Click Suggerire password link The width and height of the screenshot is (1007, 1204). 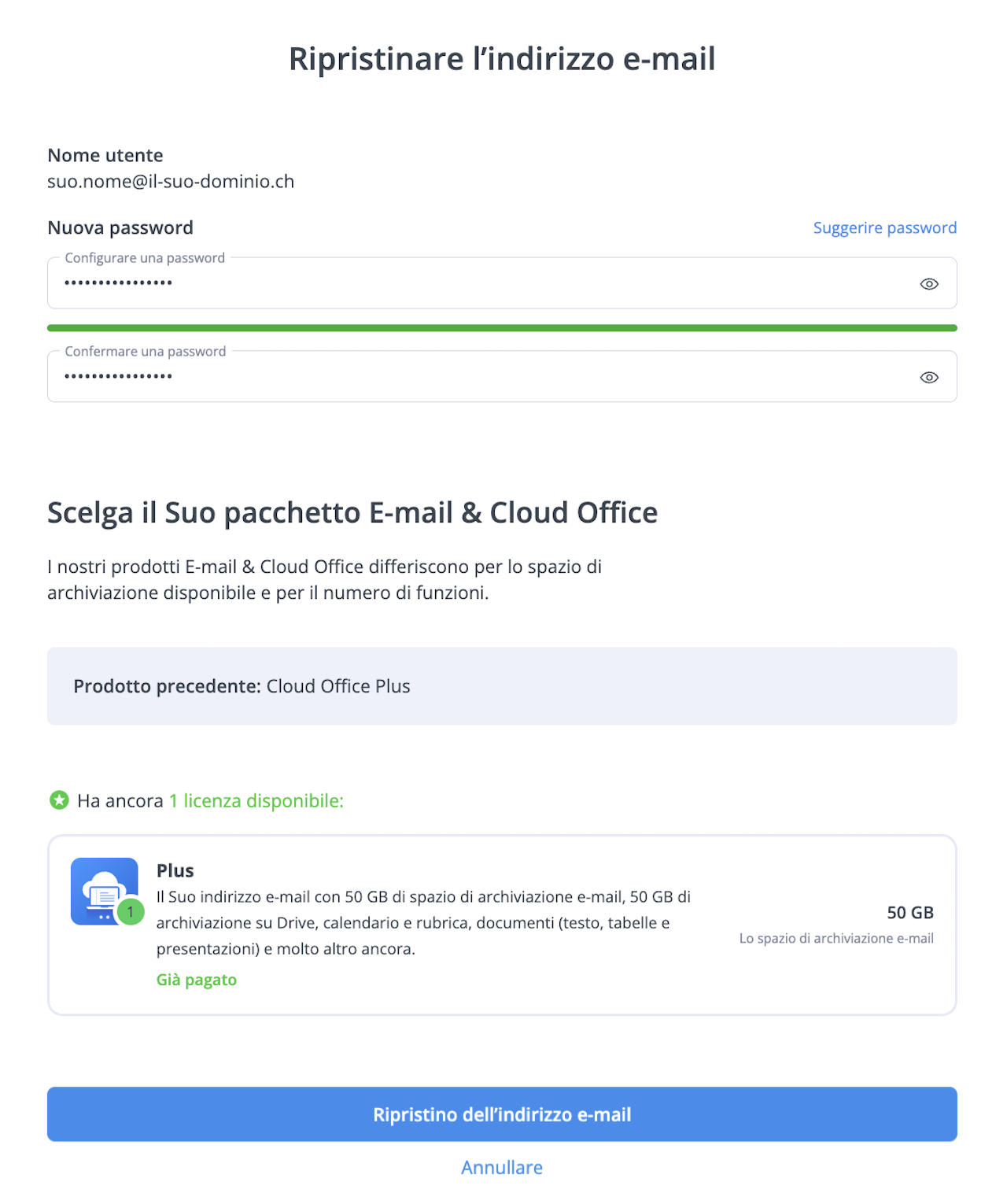885,227
